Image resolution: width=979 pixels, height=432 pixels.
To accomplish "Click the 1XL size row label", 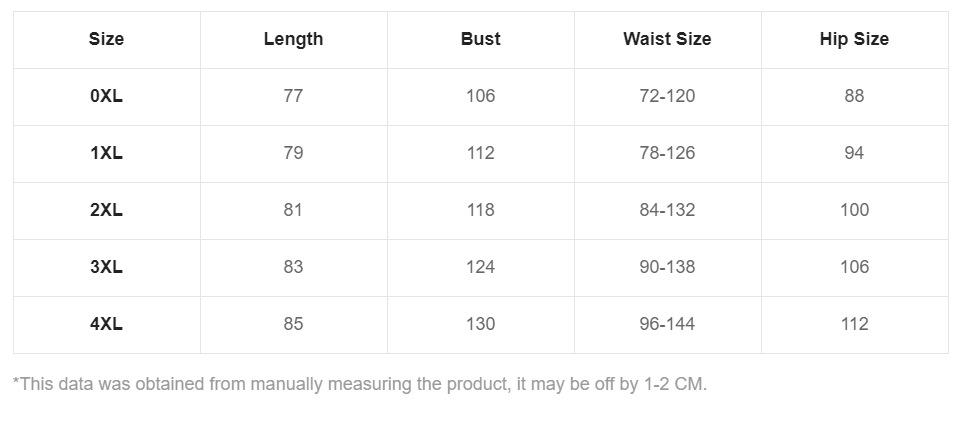I will tap(106, 153).
